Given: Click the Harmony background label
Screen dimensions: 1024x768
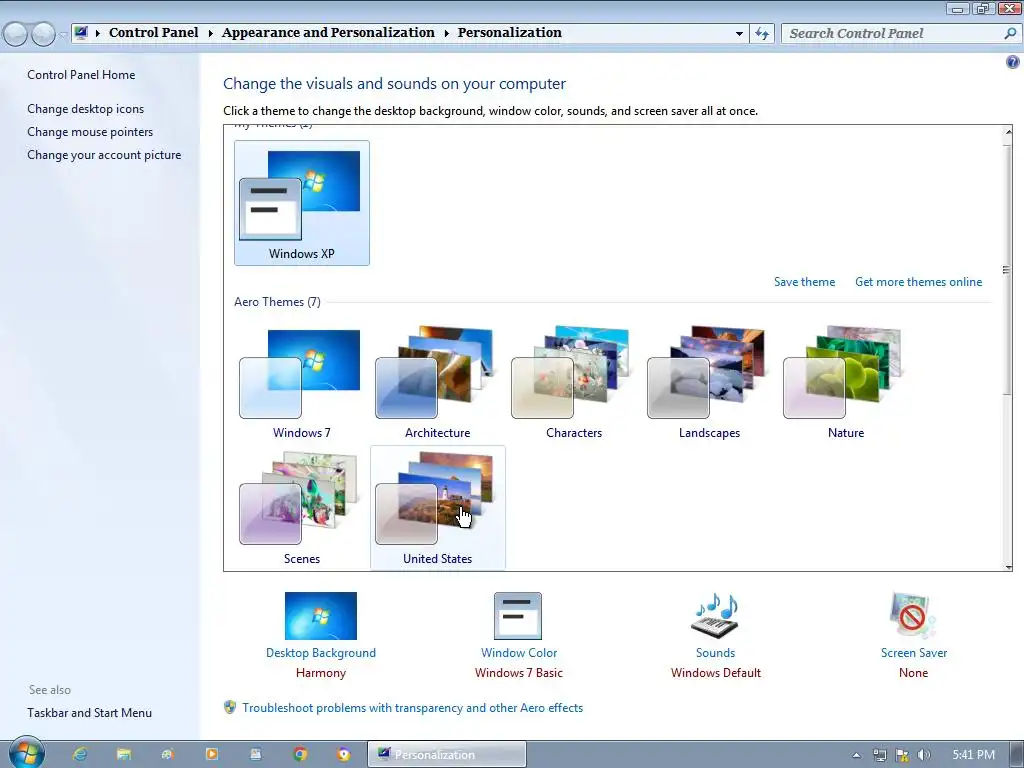Looking at the screenshot, I should tap(321, 673).
